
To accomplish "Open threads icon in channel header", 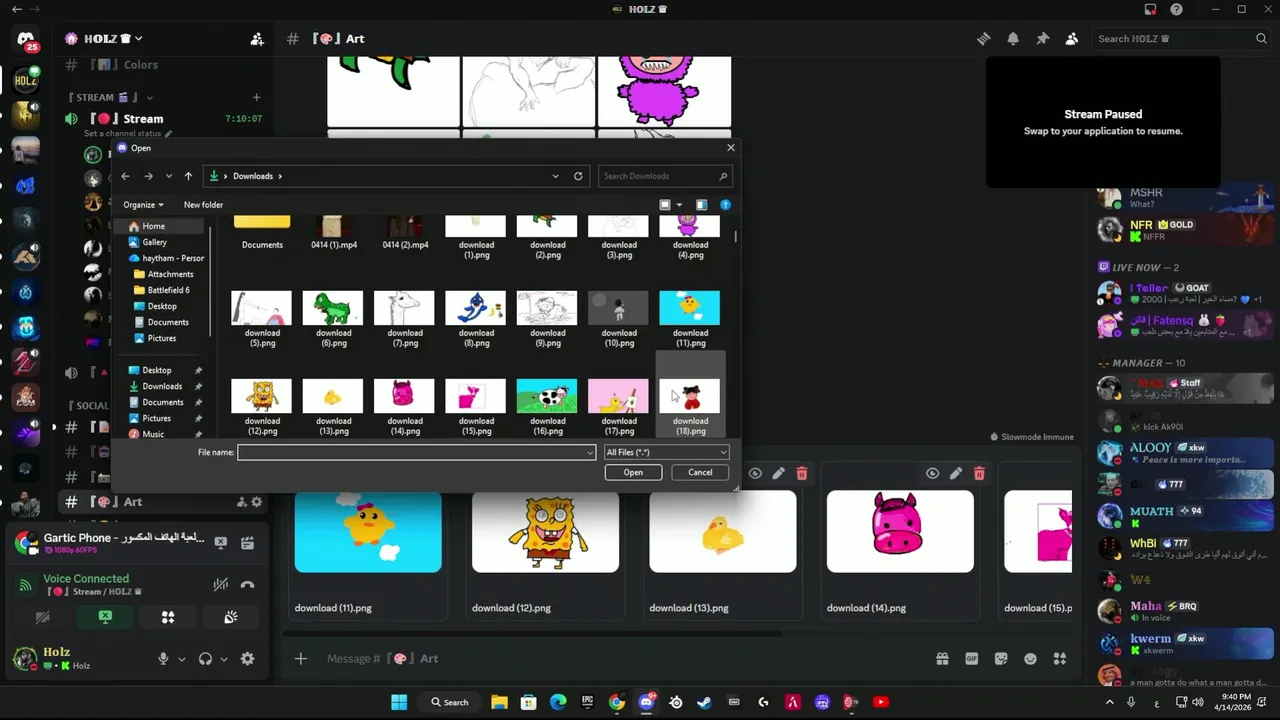I will [984, 39].
